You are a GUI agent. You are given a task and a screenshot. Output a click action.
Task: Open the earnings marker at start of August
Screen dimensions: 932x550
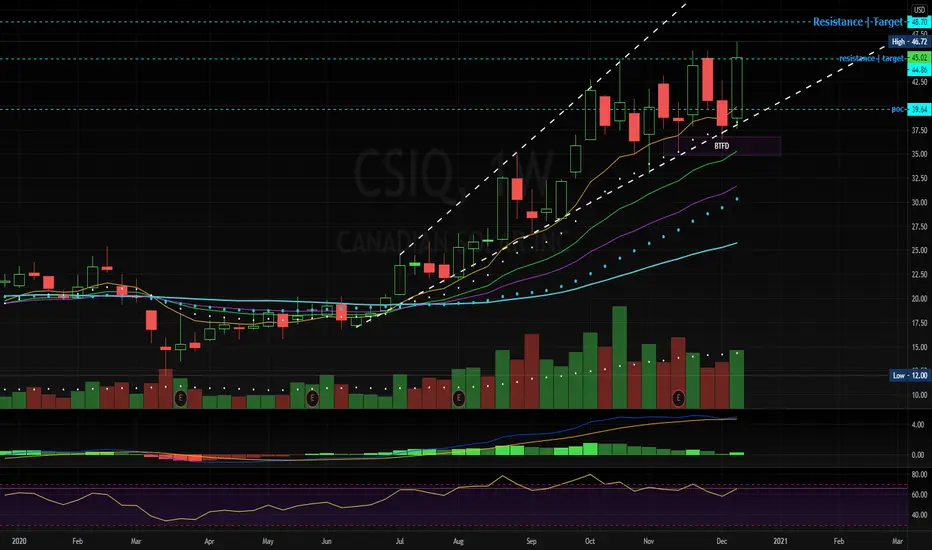coord(458,398)
